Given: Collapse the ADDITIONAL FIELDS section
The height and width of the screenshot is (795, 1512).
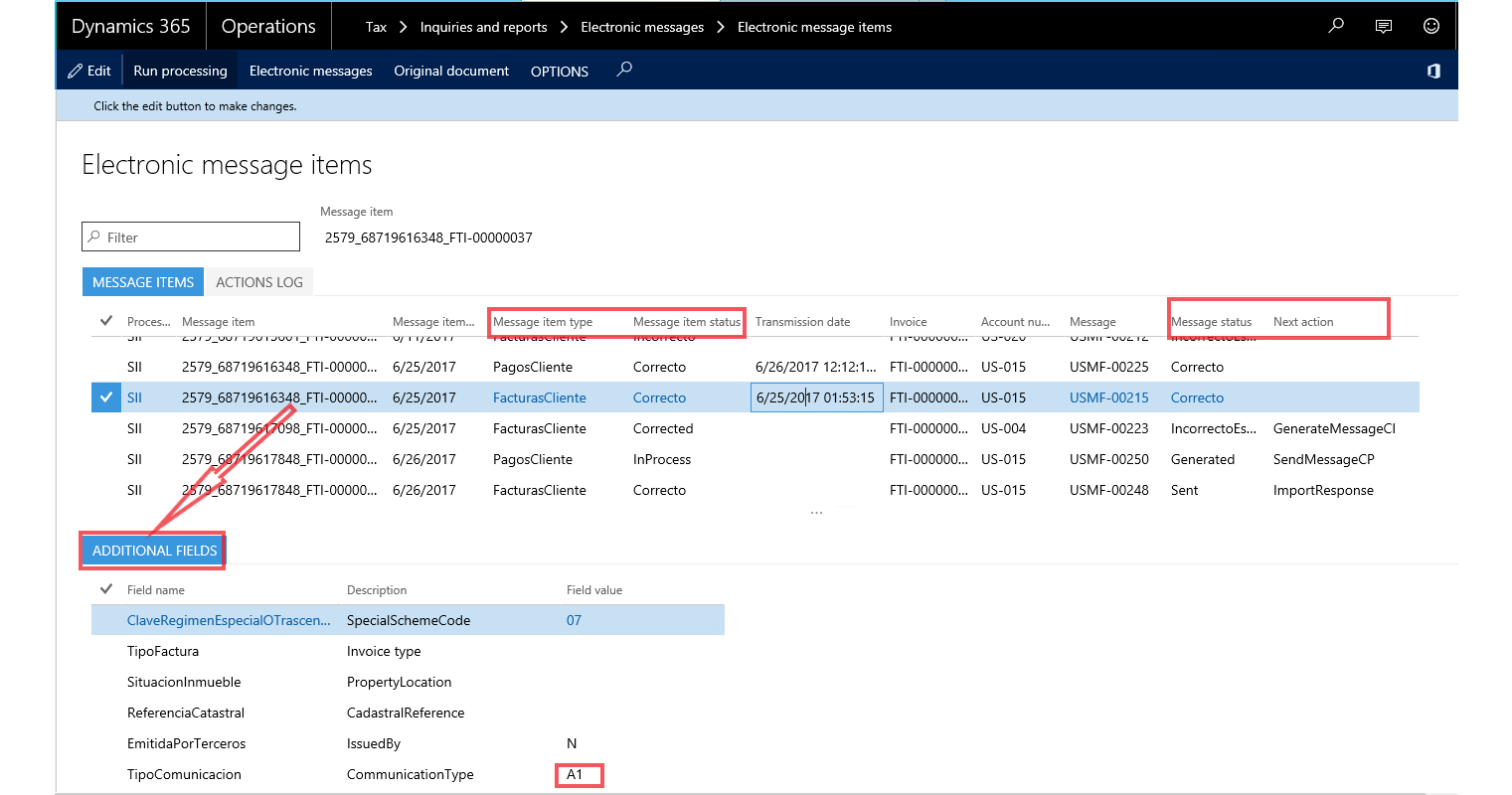Looking at the screenshot, I should coord(153,551).
